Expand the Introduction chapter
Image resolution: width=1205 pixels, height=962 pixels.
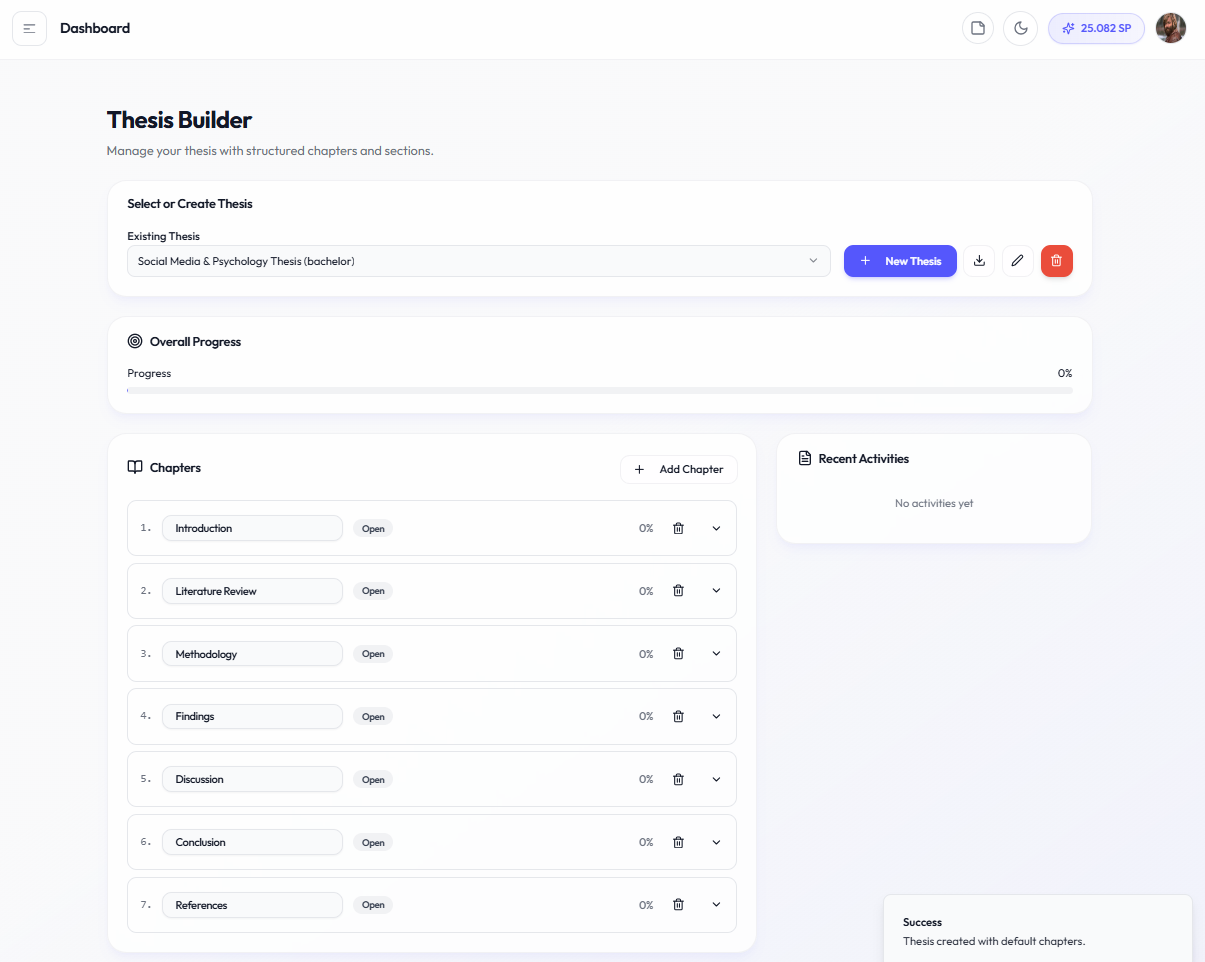tap(716, 528)
